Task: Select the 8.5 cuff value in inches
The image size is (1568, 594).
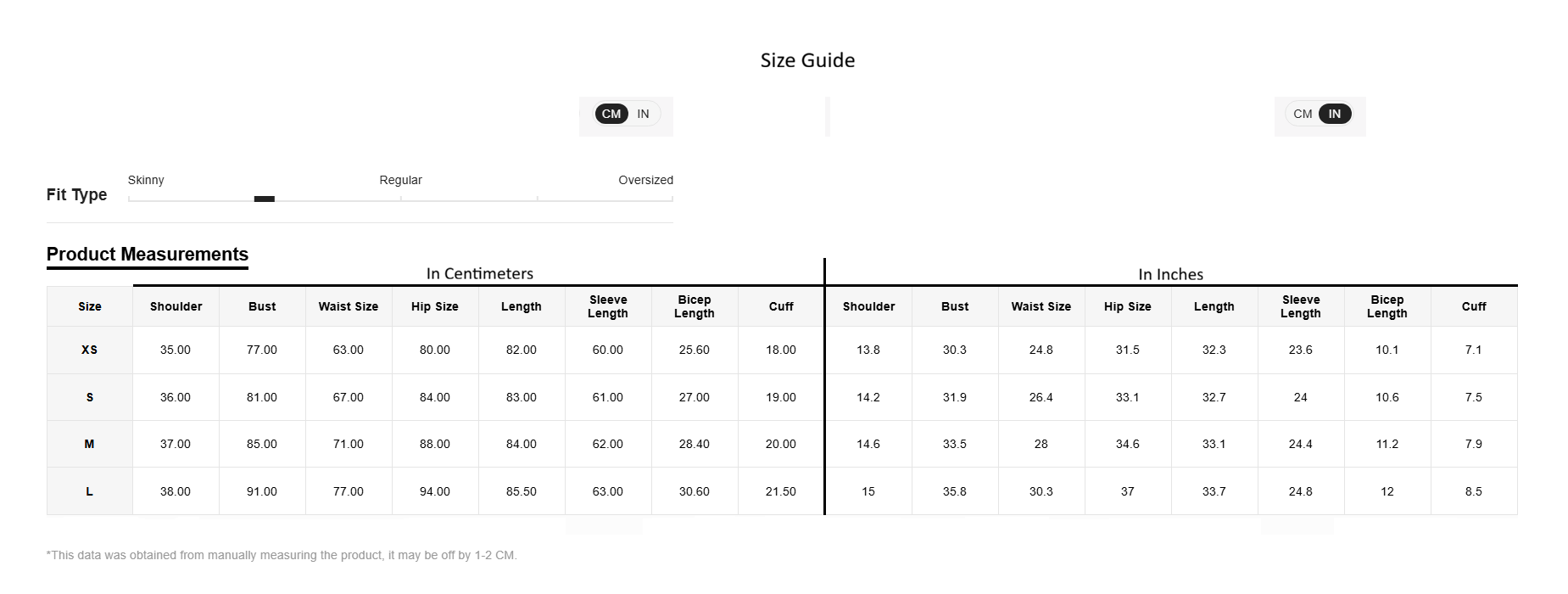Action: click(x=1474, y=491)
